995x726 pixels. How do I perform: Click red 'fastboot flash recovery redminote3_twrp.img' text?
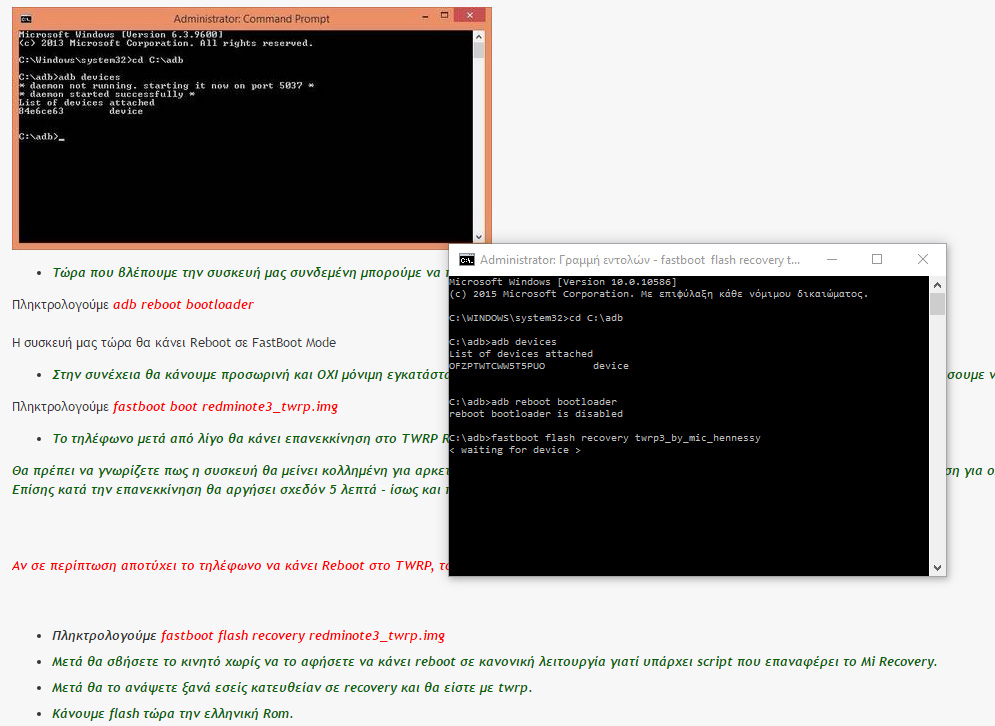tap(302, 636)
